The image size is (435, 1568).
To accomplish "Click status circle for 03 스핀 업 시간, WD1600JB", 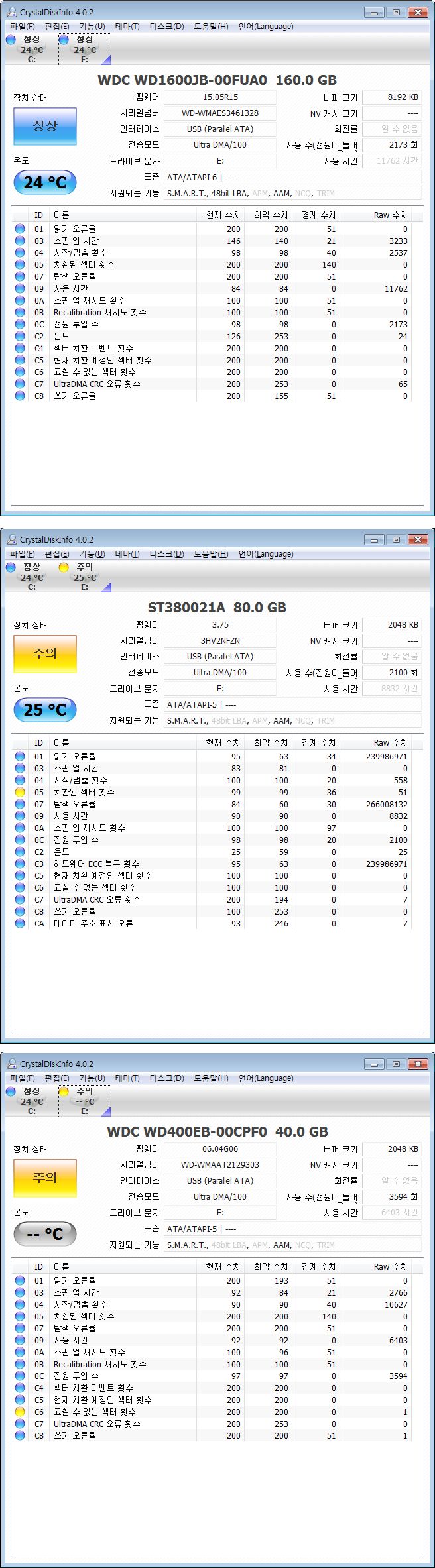I will point(20,241).
